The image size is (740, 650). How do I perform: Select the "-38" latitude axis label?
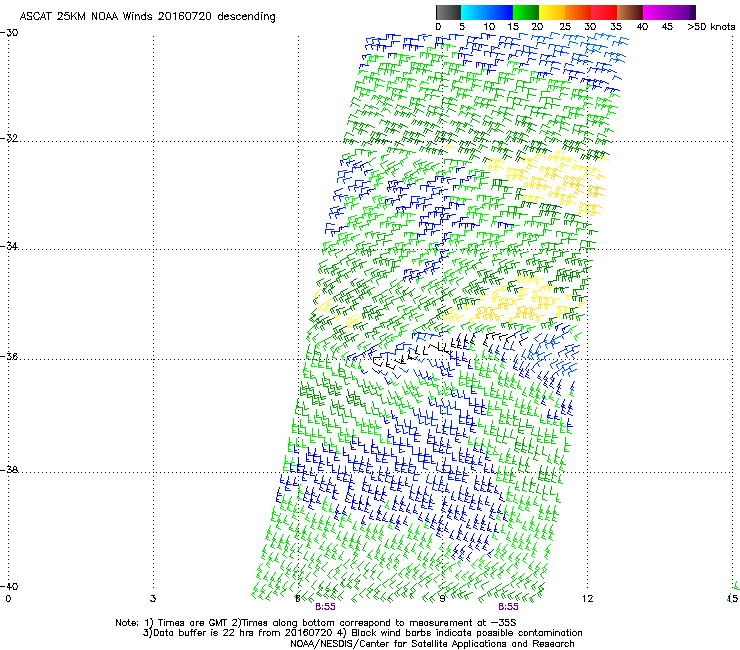click(x=9, y=470)
